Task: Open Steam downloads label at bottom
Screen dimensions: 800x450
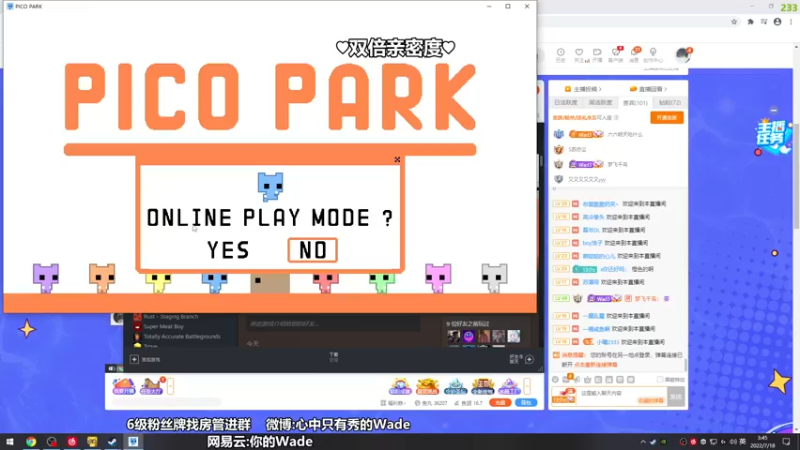Action: [x=334, y=357]
